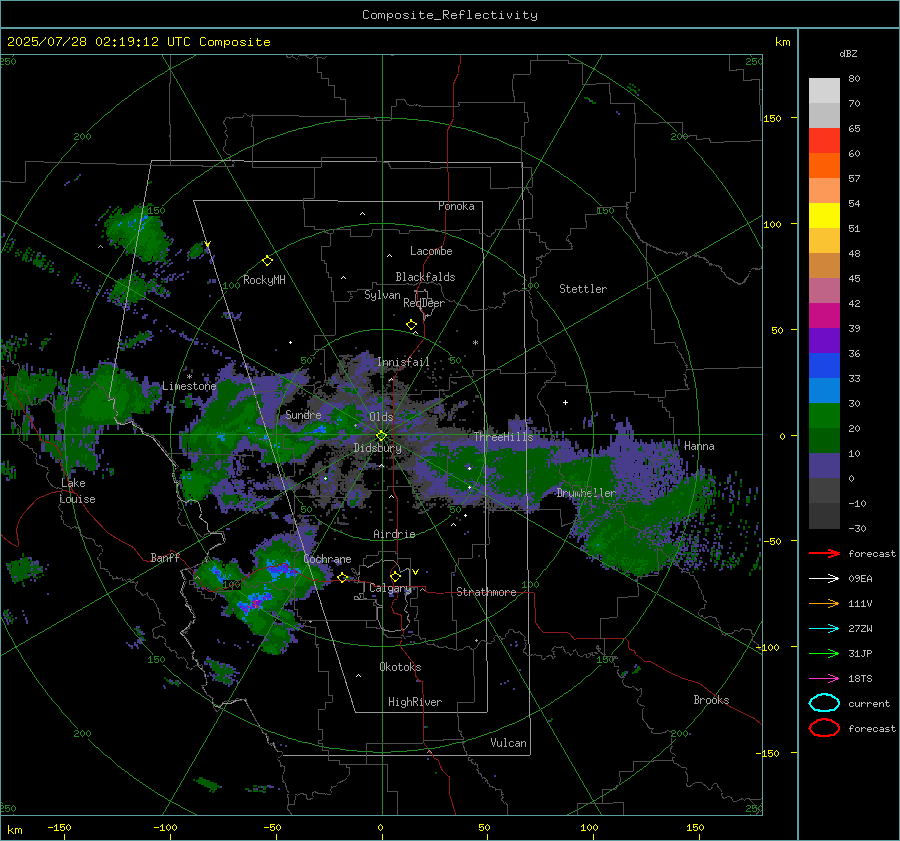Click the RedDeer city label
This screenshot has height=841, width=900.
pos(424,303)
